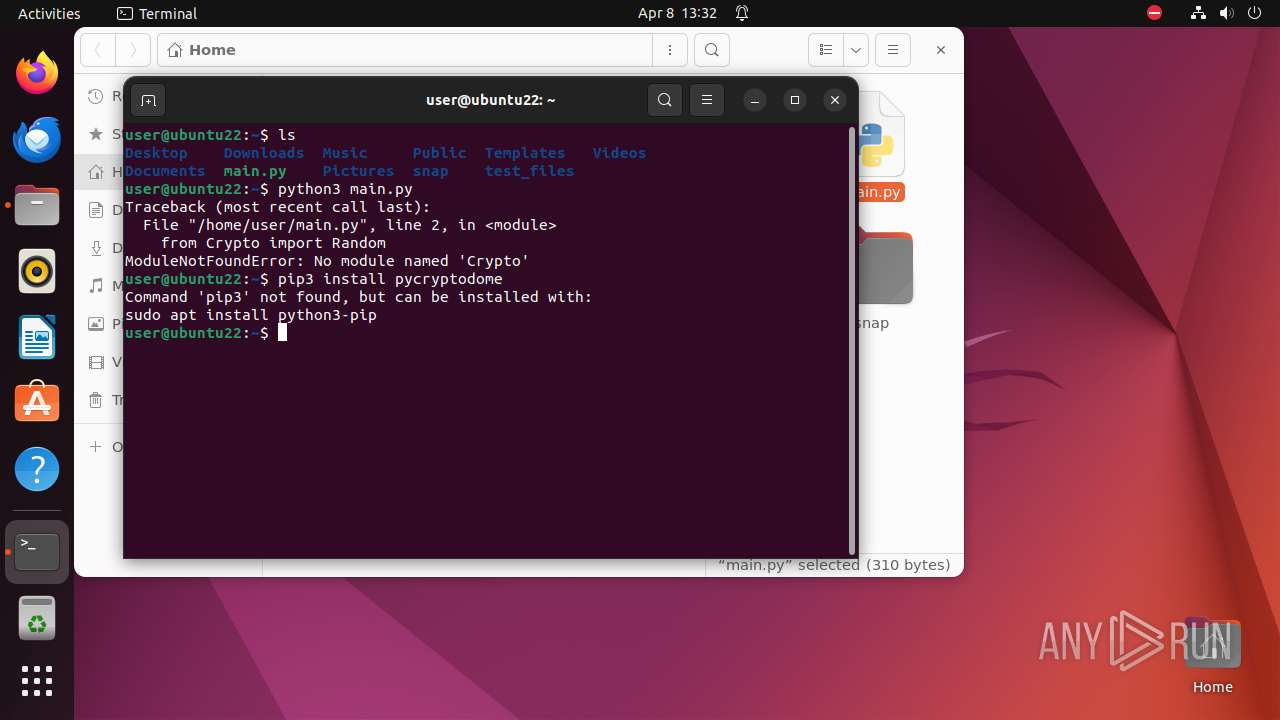Image resolution: width=1280 pixels, height=720 pixels.
Task: Open the terminal search tool
Action: [x=665, y=100]
